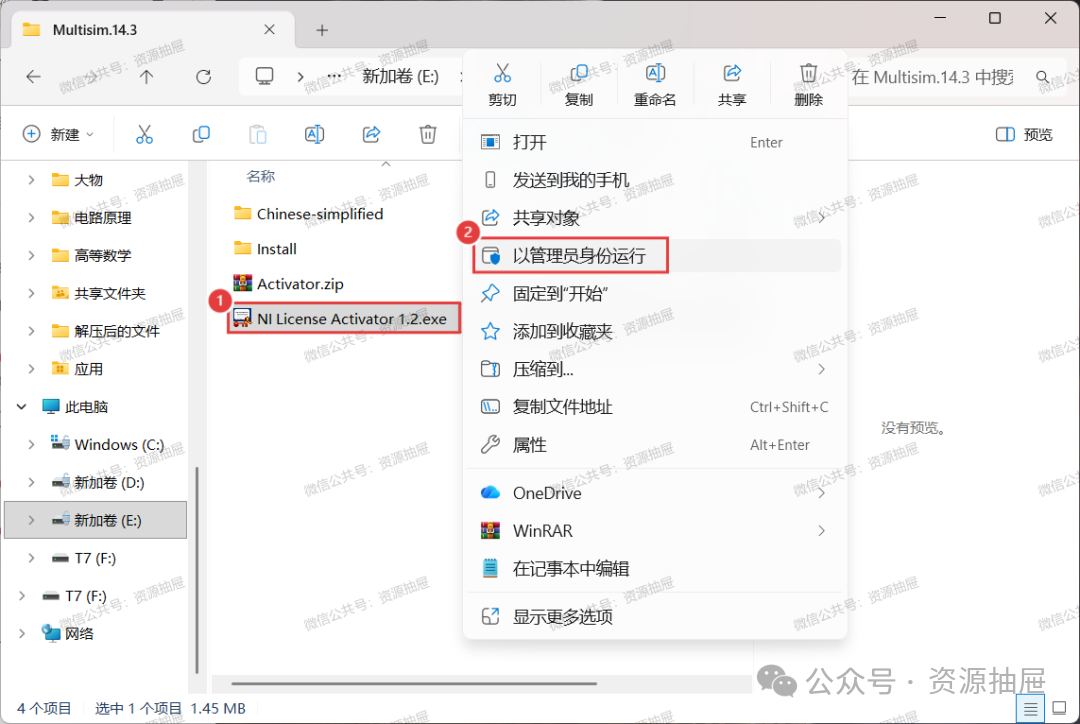The width and height of the screenshot is (1080, 724).
Task: Open 属性 from context menu
Action: (655, 445)
